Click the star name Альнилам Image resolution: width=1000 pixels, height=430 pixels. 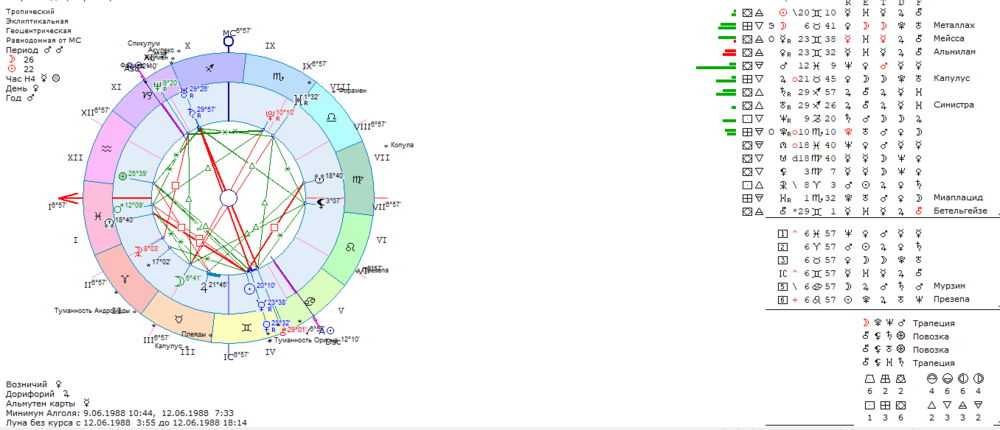tap(954, 52)
